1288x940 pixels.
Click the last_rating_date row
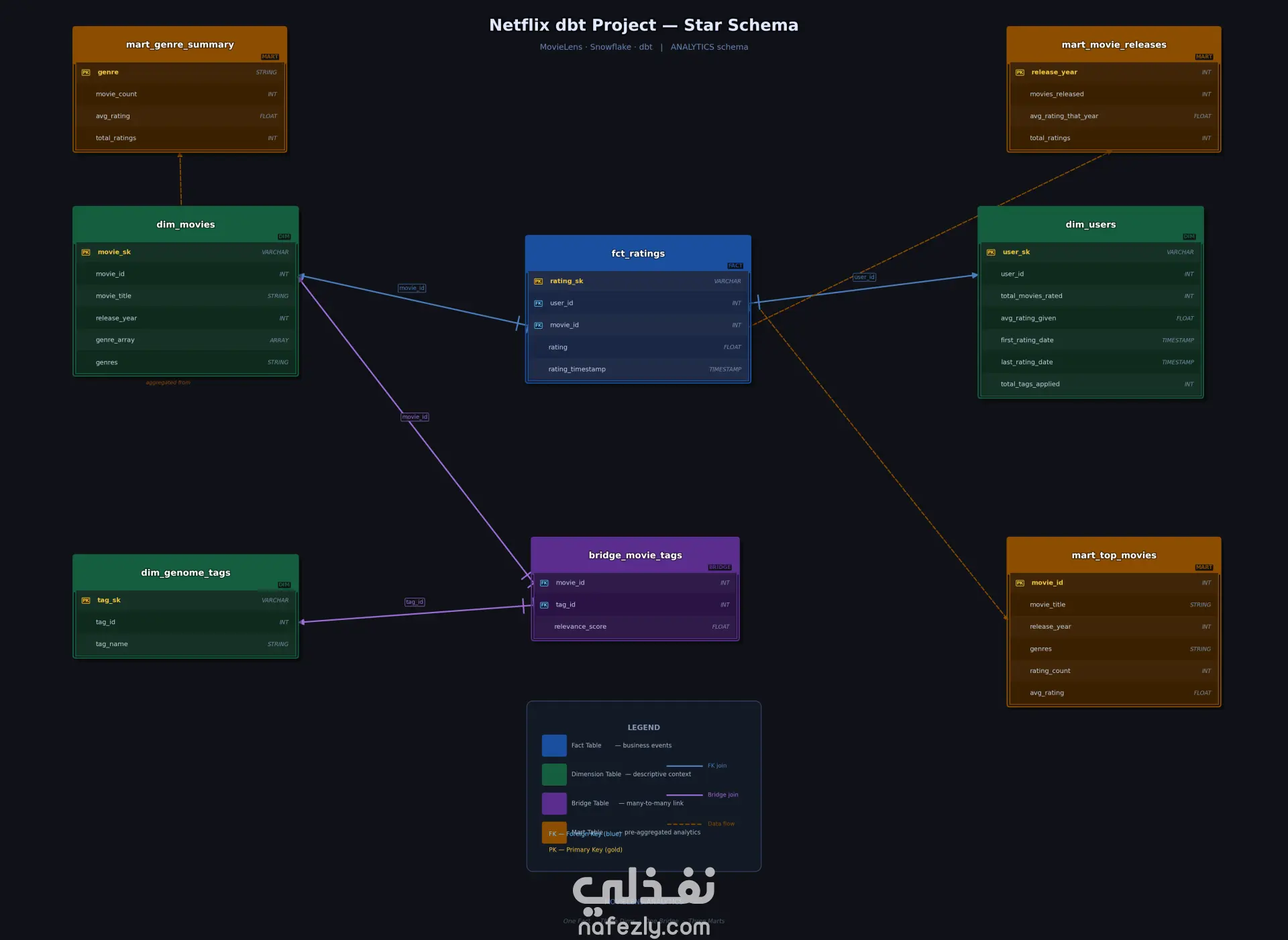[1091, 362]
